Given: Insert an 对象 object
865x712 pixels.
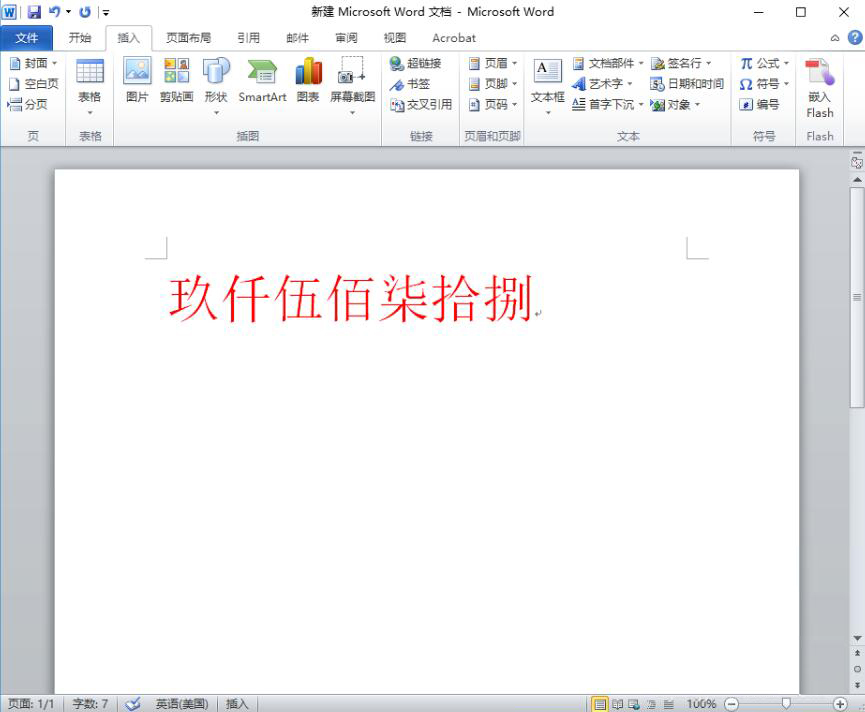Looking at the screenshot, I should (x=675, y=104).
